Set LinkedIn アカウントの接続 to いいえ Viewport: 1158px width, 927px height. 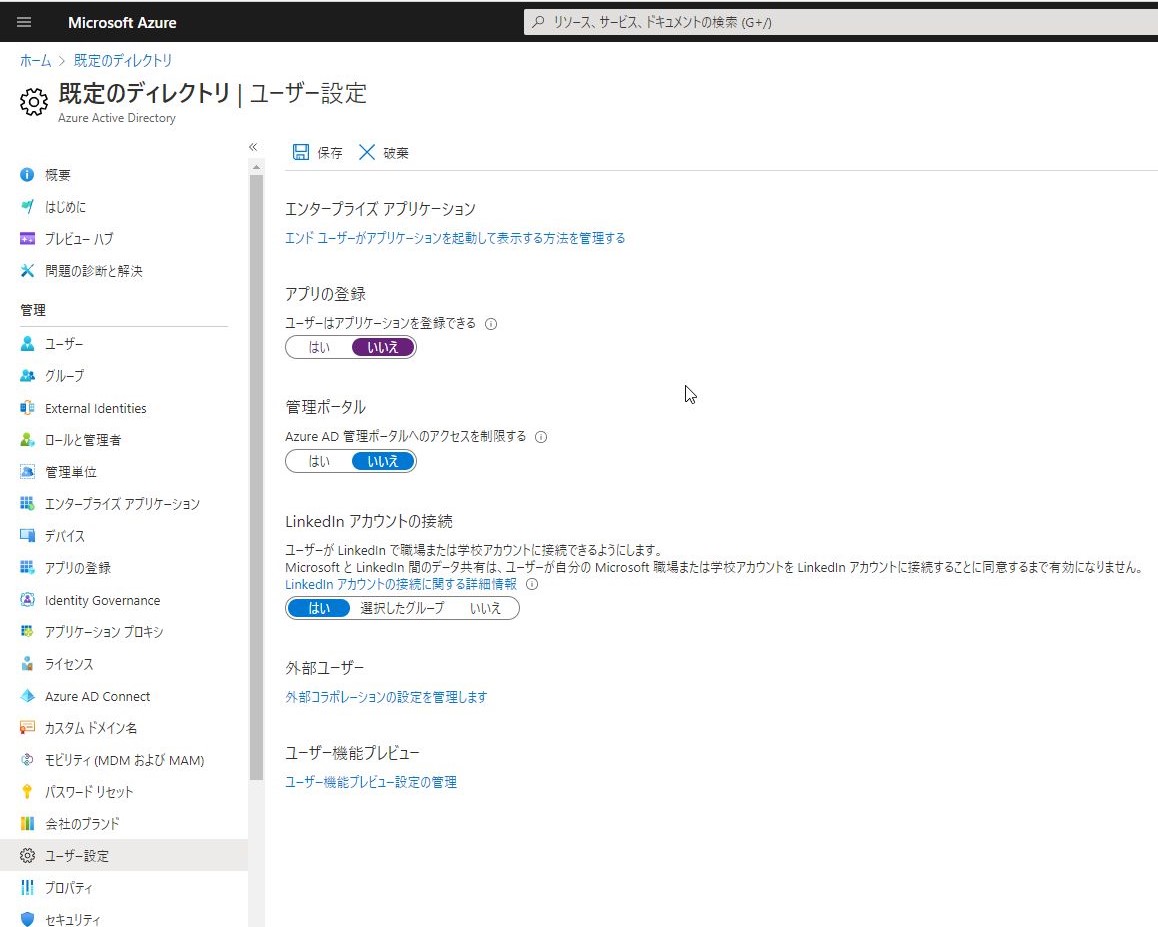[x=486, y=607]
